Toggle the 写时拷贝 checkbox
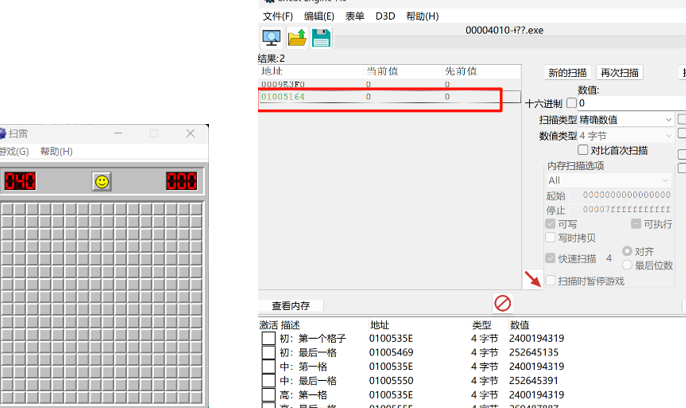Image resolution: width=686 pixels, height=408 pixels. [x=550, y=237]
